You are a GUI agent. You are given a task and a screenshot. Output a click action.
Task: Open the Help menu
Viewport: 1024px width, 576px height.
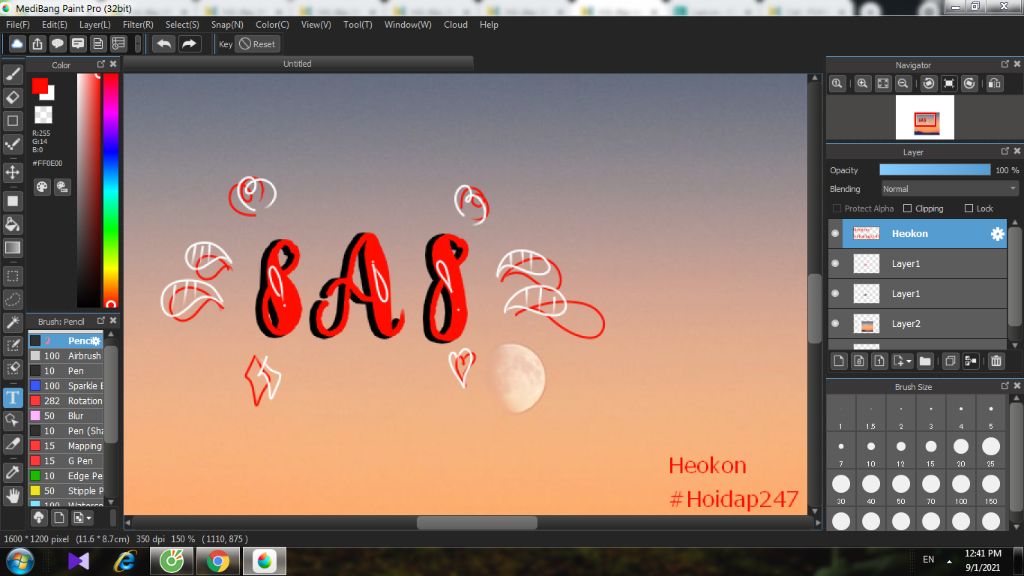(x=488, y=25)
